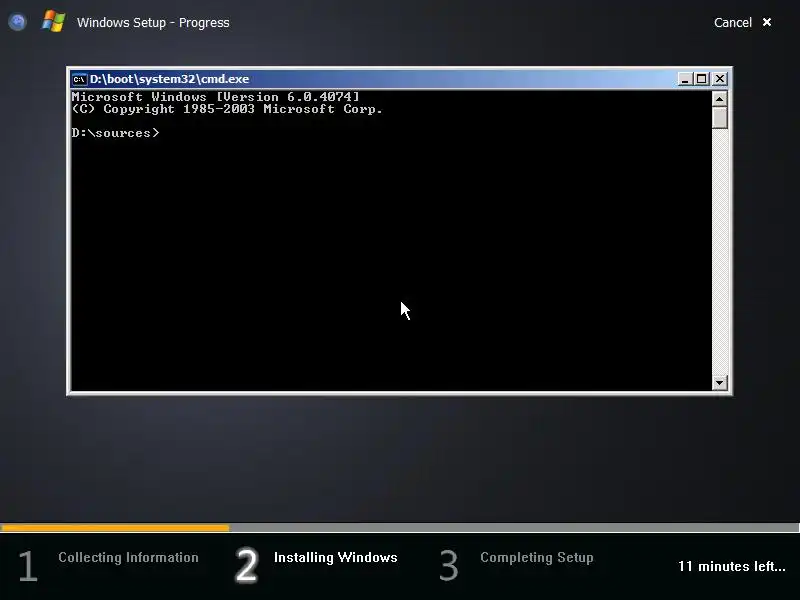Click the scroll down arrow in cmd window
Viewport: 800px width, 600px height.
[x=719, y=383]
